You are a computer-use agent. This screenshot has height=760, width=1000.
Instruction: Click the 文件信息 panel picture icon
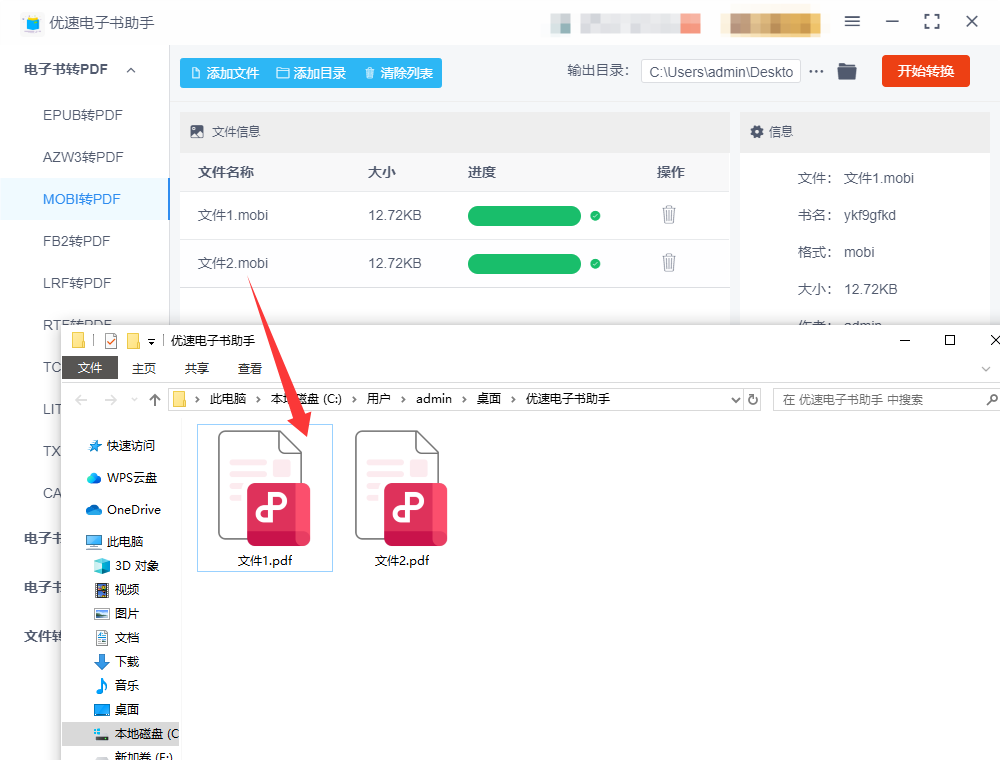(x=197, y=131)
